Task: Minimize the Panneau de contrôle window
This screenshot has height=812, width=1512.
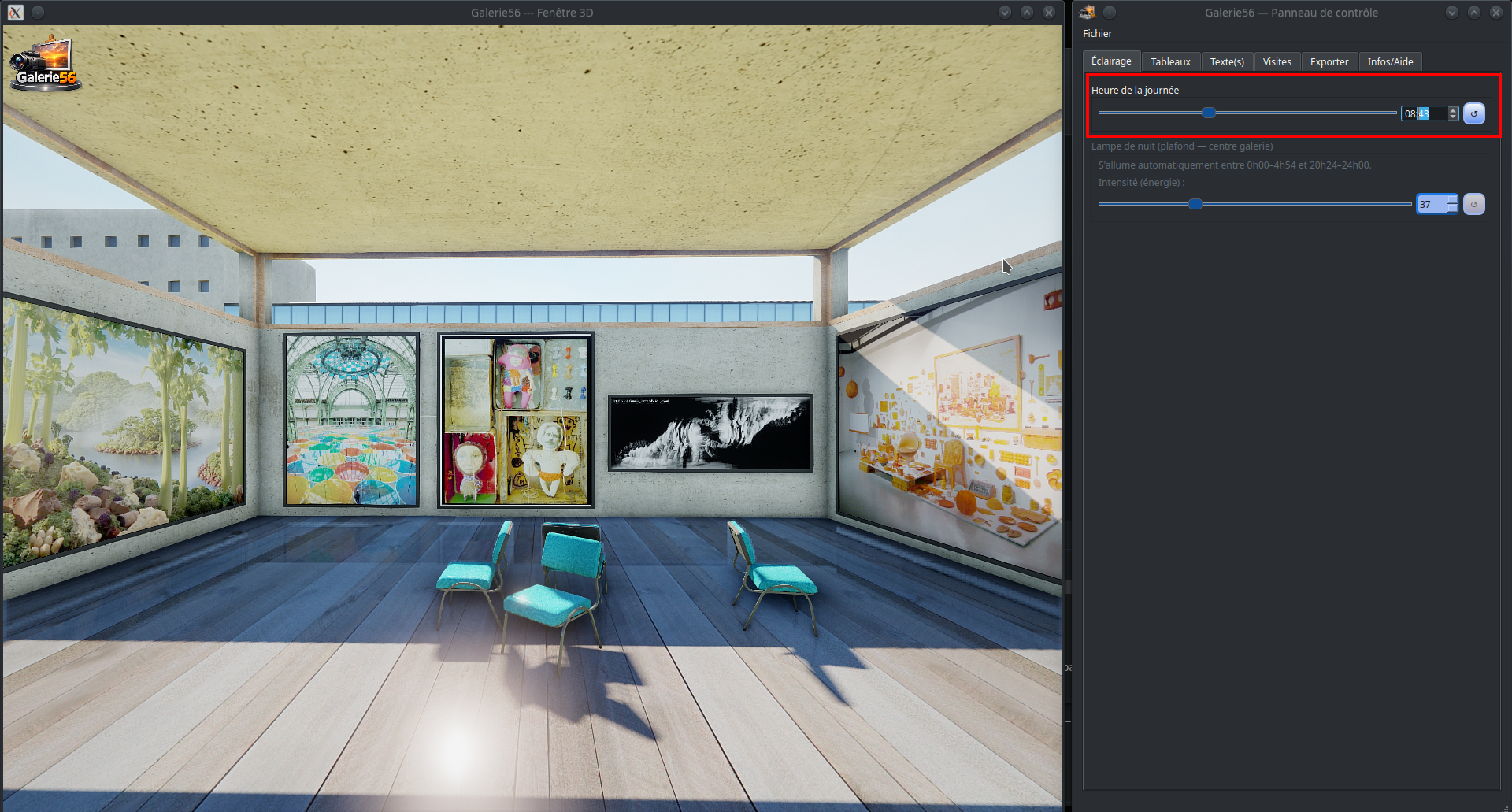Action: pos(1452,12)
